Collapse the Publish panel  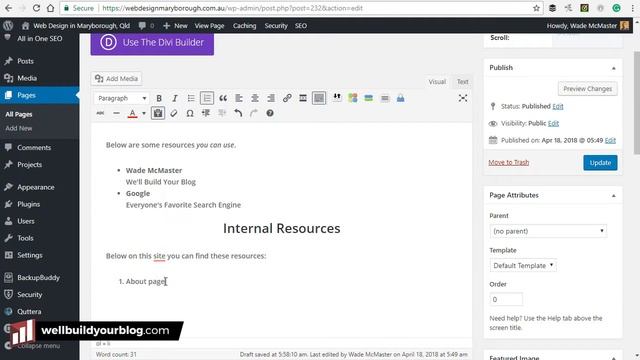click(613, 68)
